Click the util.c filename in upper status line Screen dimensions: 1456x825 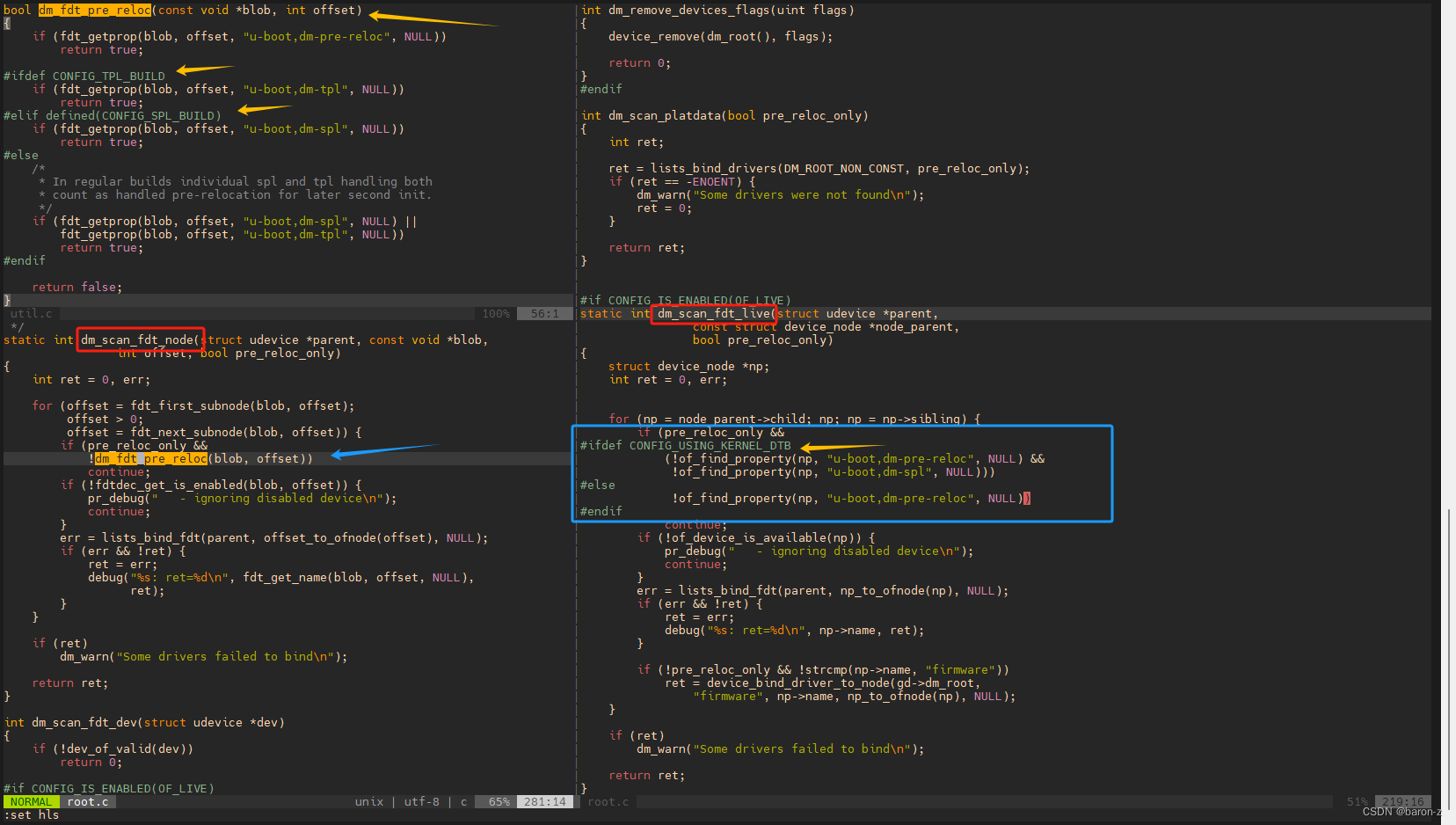pos(32,313)
